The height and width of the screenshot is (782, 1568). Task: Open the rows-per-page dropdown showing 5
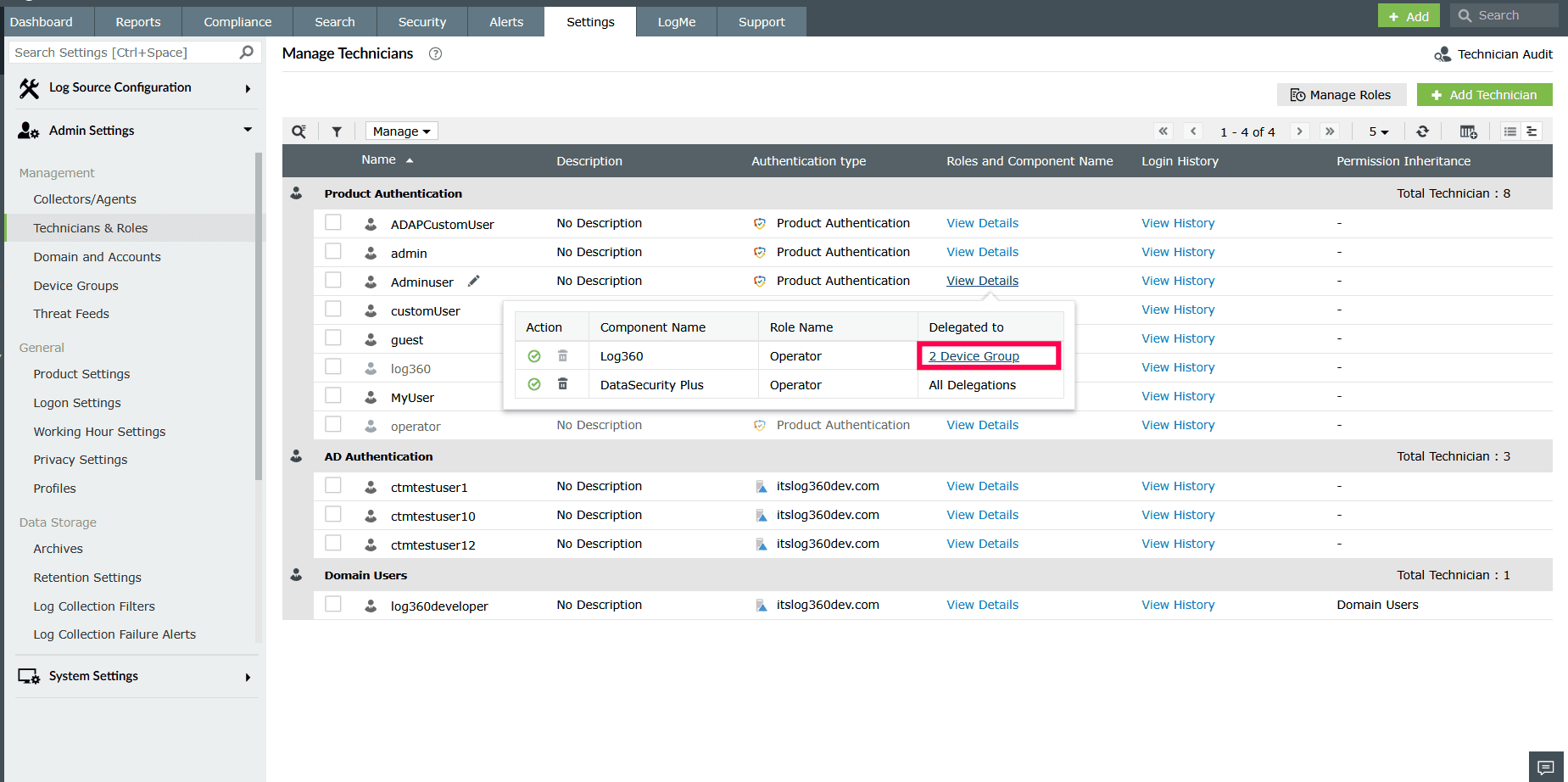tap(1378, 131)
